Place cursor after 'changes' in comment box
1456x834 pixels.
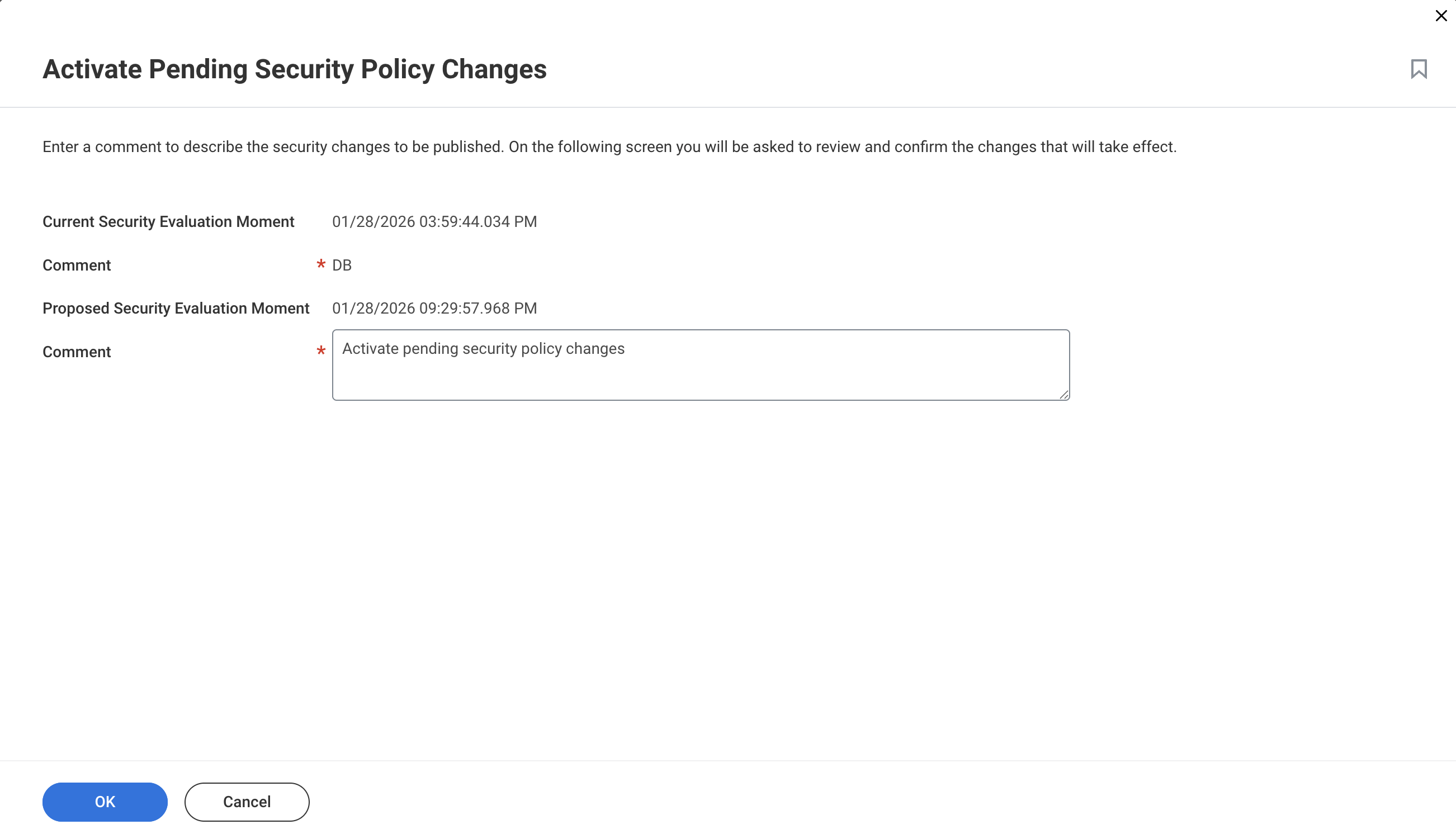626,349
